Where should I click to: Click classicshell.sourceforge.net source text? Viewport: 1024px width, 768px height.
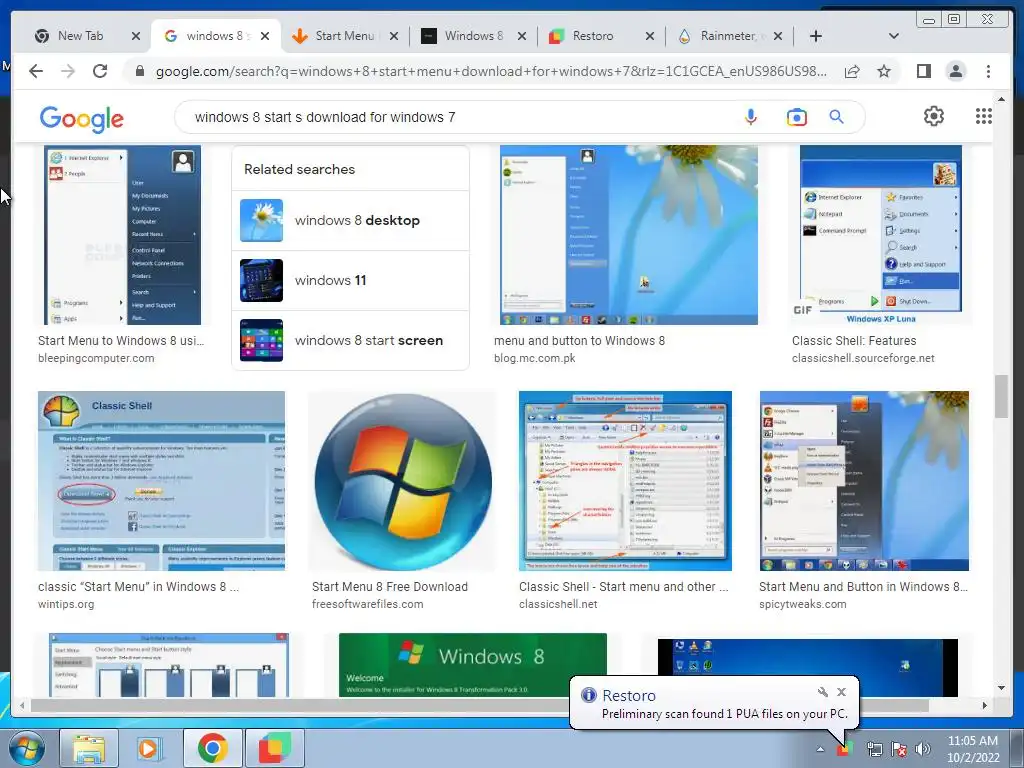coord(863,359)
